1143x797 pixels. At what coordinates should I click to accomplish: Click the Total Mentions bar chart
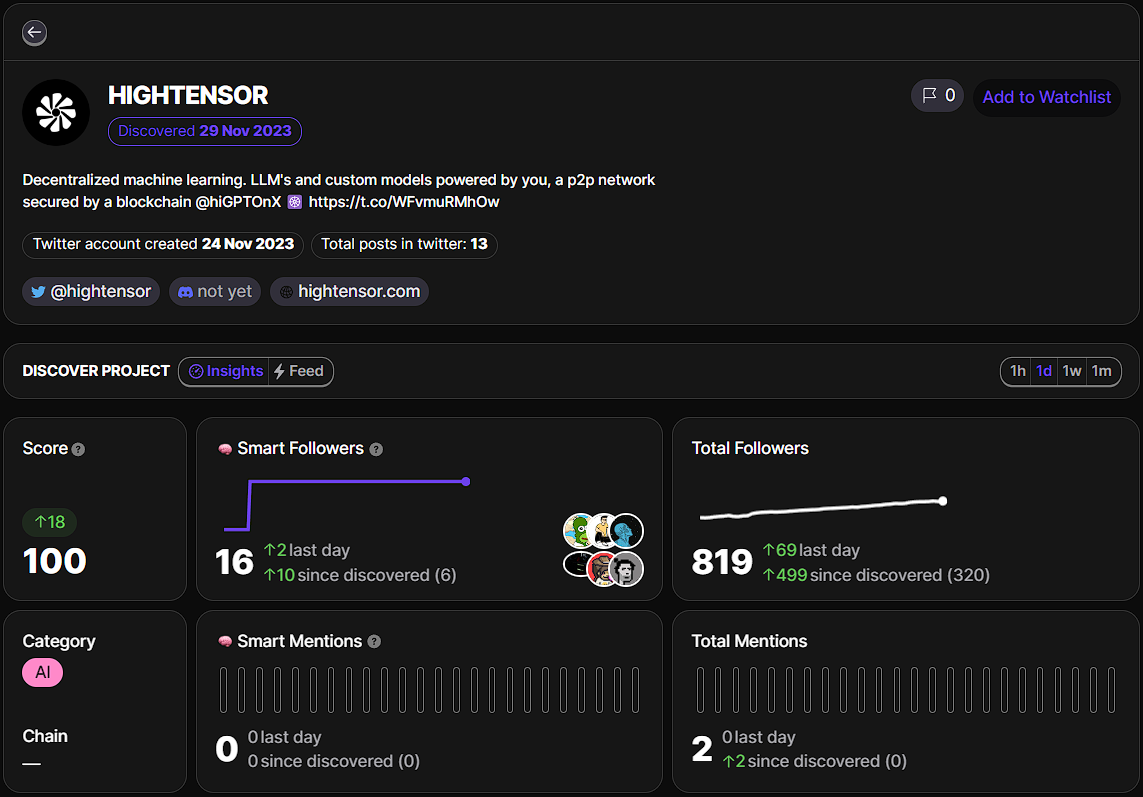tap(906, 690)
